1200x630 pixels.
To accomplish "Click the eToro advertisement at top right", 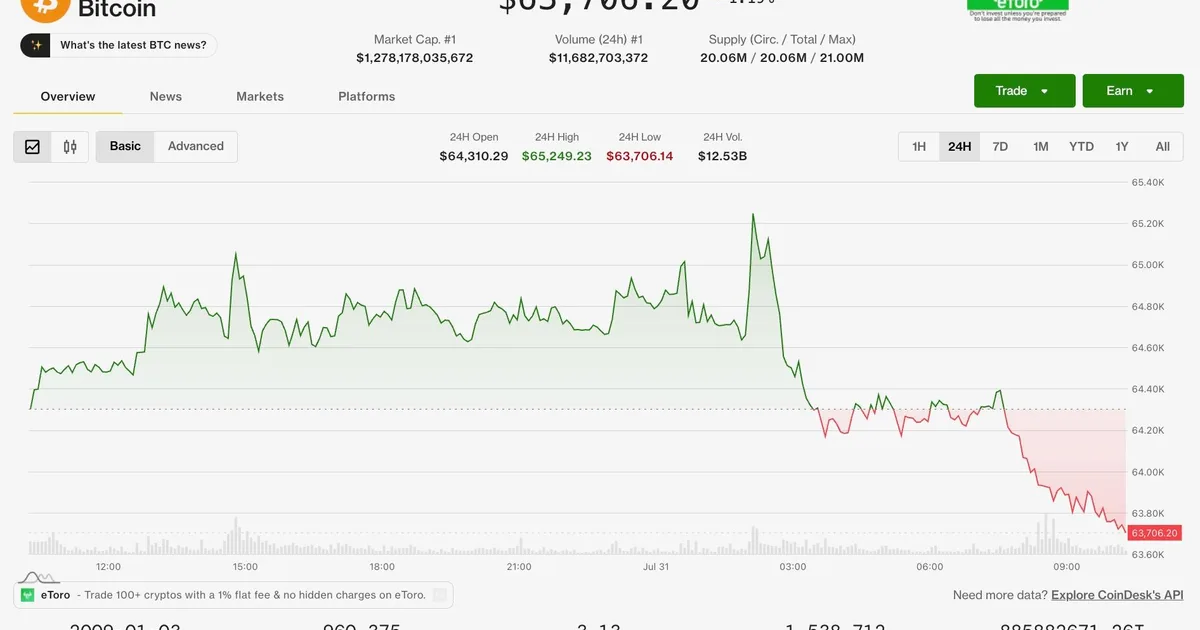I will (1018, 10).
